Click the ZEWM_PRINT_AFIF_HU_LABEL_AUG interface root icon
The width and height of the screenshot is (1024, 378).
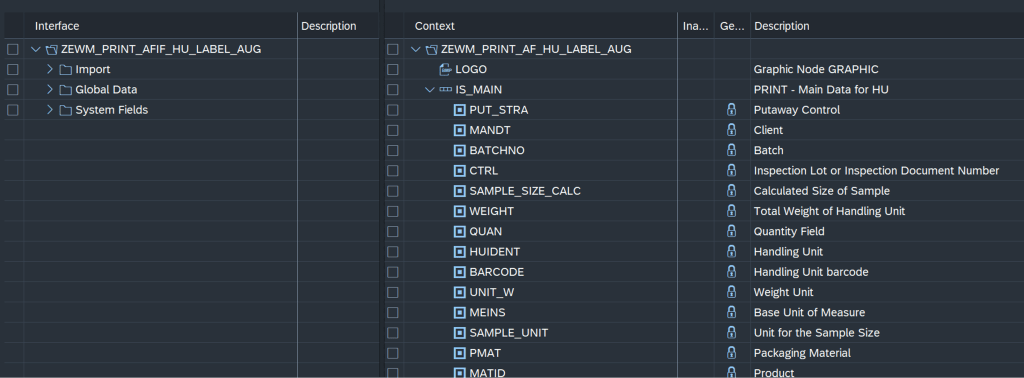click(x=52, y=50)
